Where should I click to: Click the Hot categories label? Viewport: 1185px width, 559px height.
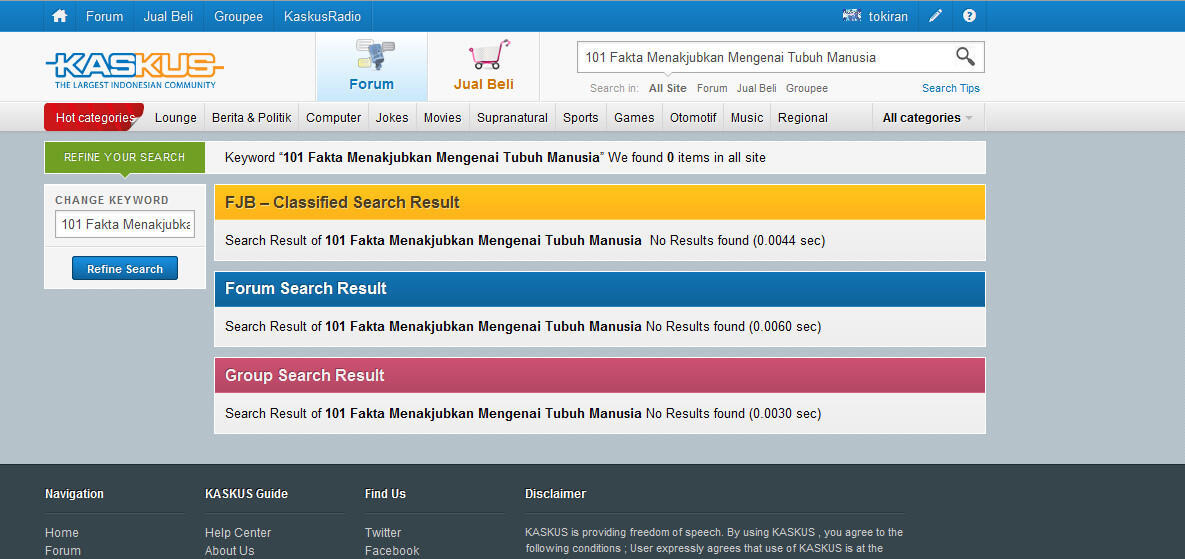tap(95, 118)
